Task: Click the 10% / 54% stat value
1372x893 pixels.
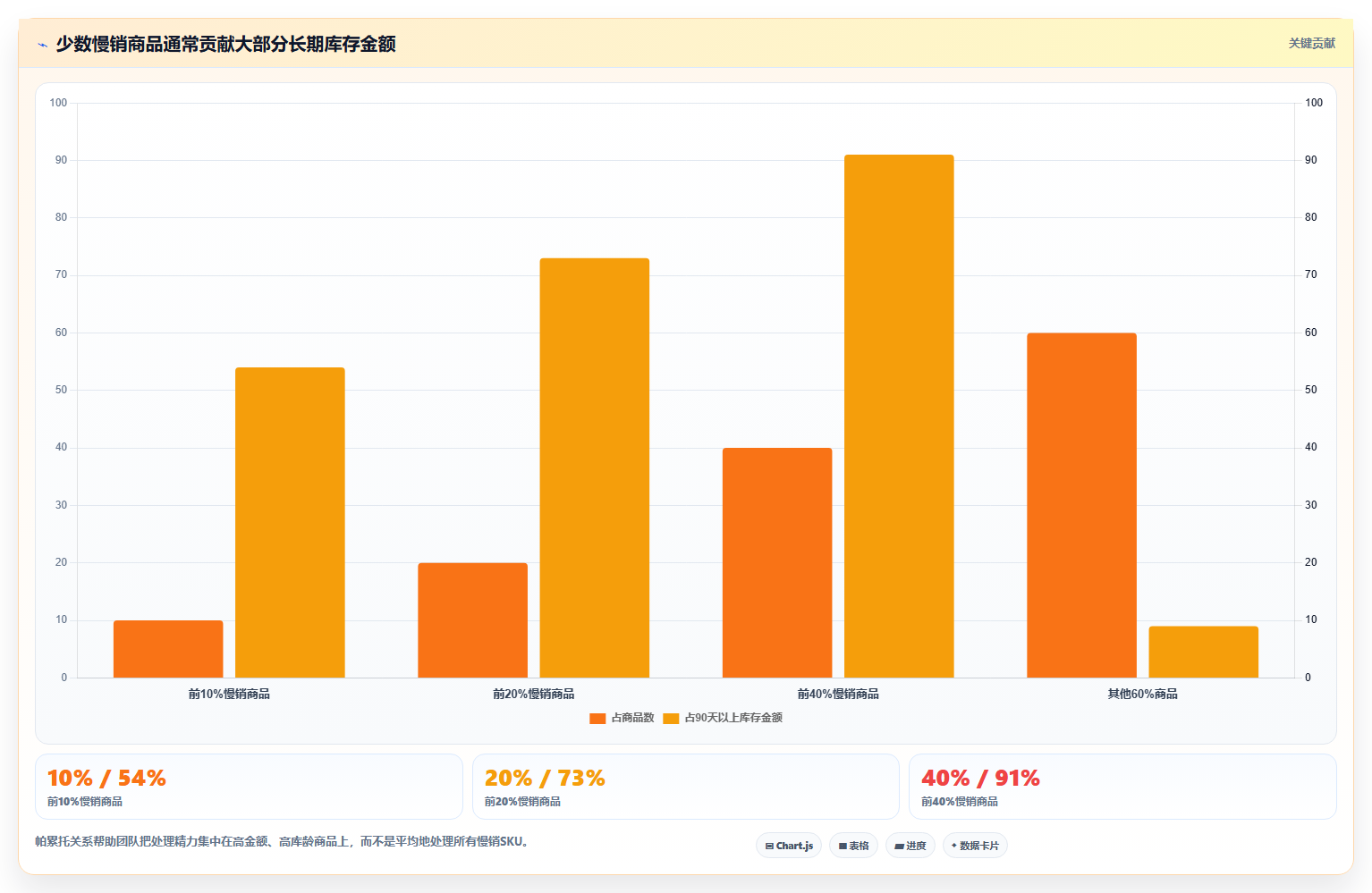Action: (106, 779)
